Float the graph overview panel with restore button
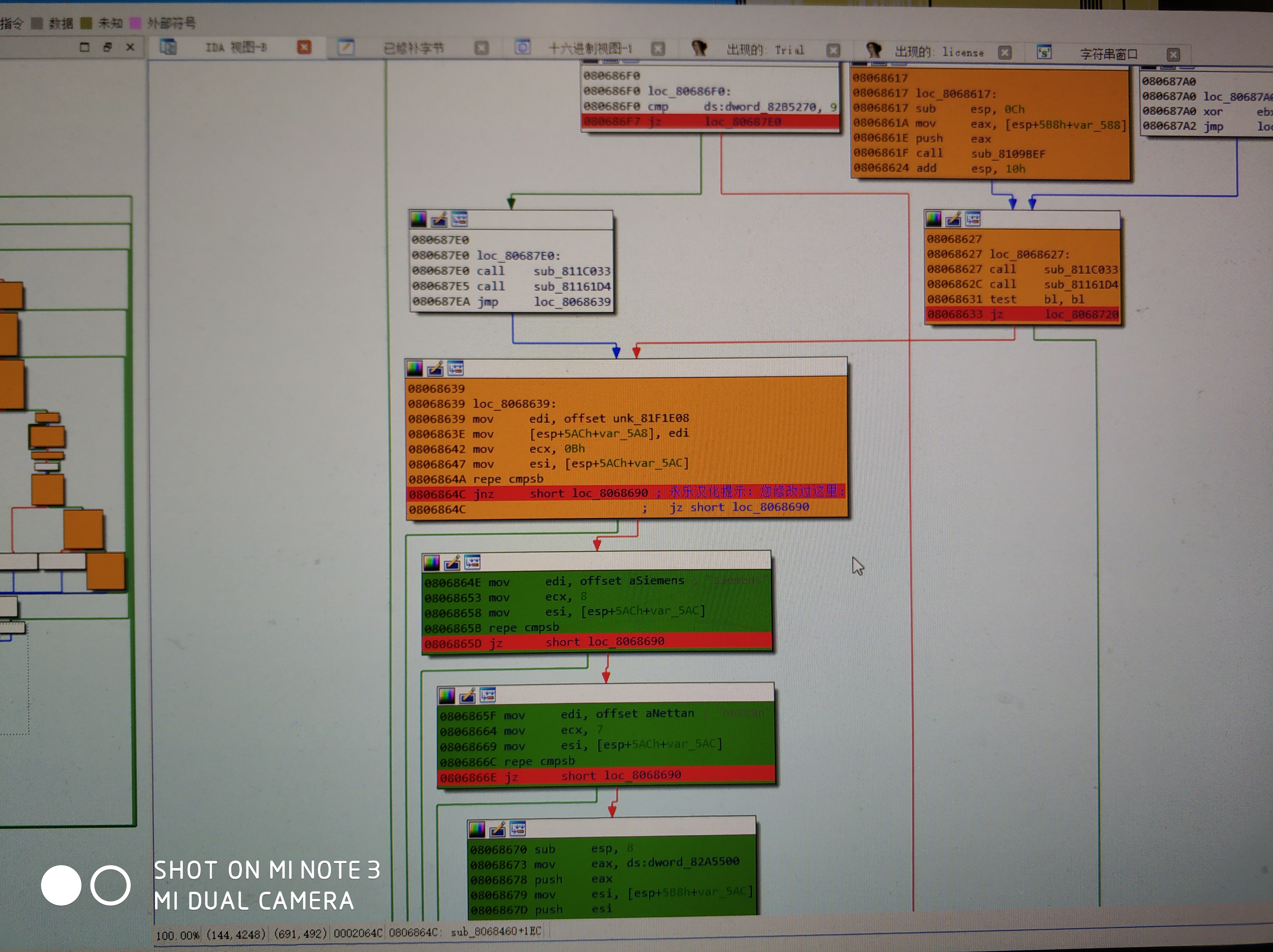Viewport: 1273px width, 952px height. (x=107, y=47)
